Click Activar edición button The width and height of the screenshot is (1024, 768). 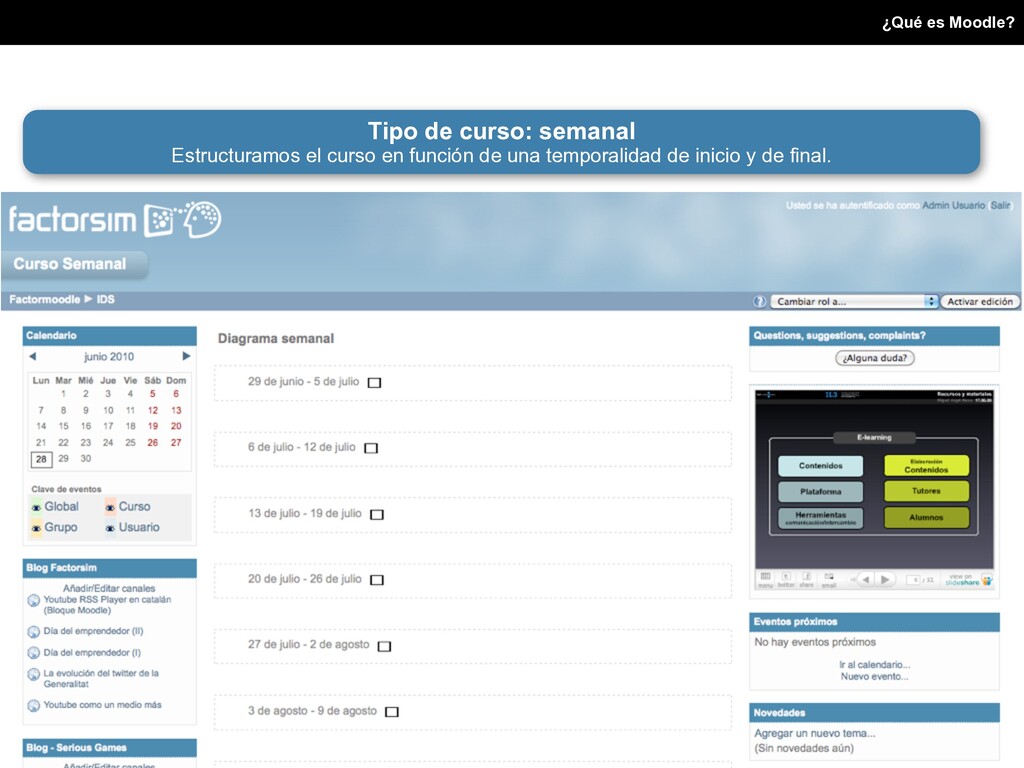pos(980,301)
